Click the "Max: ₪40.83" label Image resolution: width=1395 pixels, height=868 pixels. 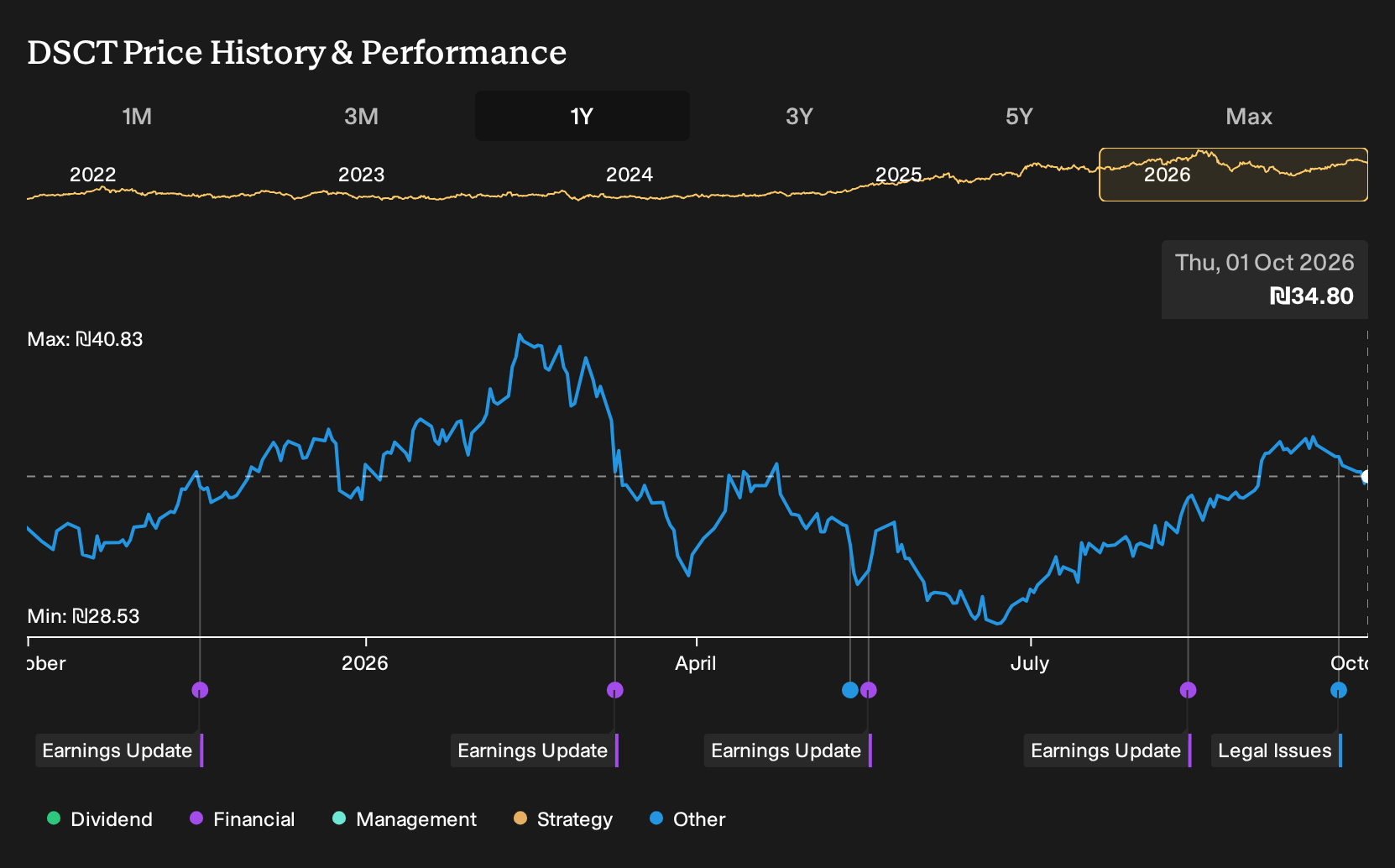tap(85, 339)
